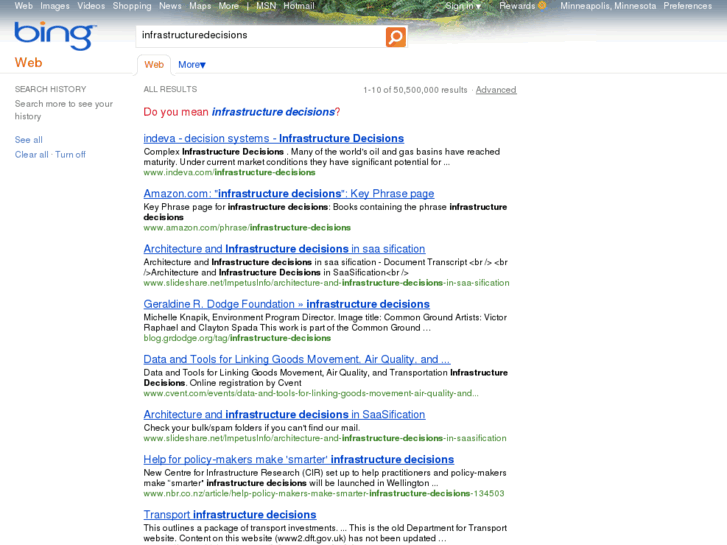
Task: Open Shopping in top navigation
Action: click(132, 6)
